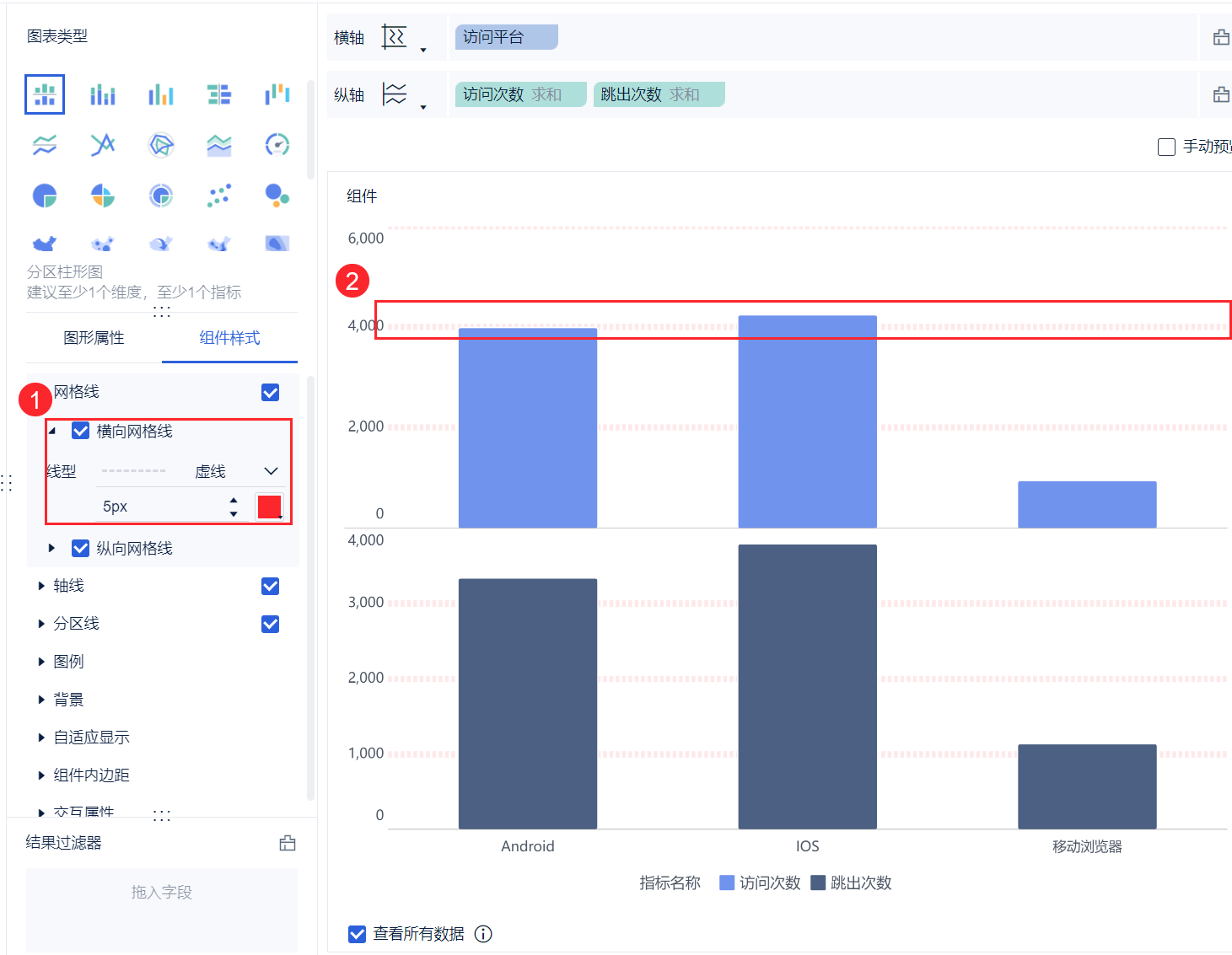The height and width of the screenshot is (955, 1232).
Task: Open the red grid line color swatch
Action: point(270,507)
